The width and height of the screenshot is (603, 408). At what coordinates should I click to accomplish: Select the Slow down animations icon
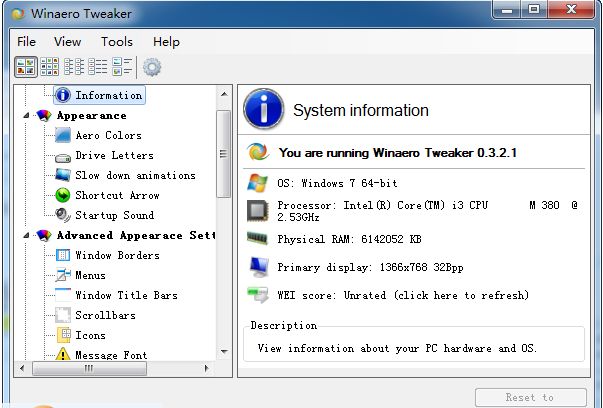pyautogui.click(x=62, y=175)
